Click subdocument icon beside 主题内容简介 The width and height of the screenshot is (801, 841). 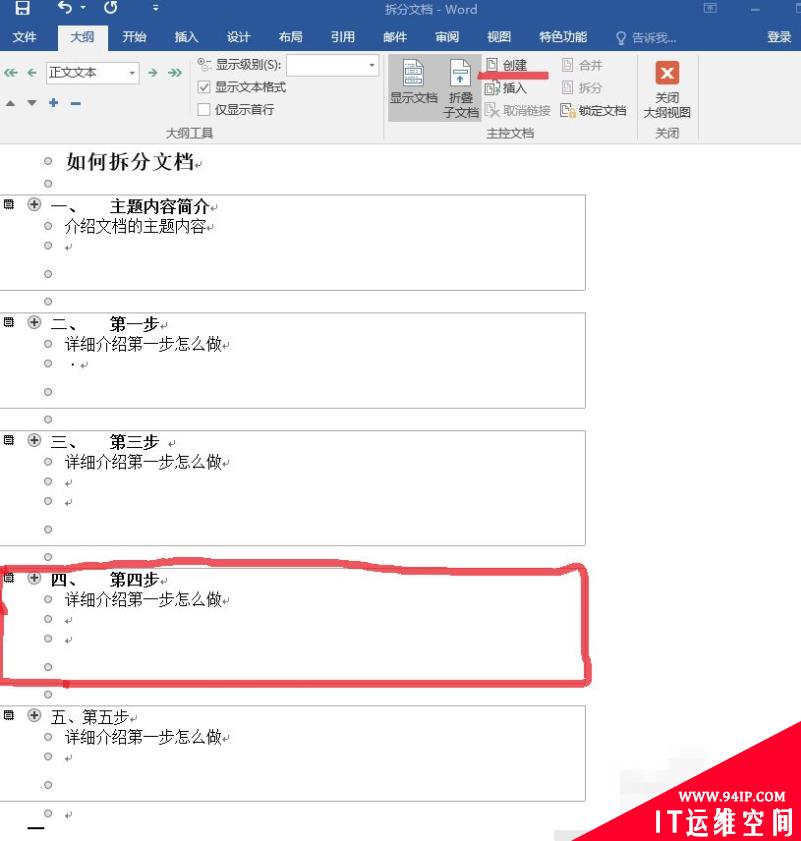pos(9,204)
